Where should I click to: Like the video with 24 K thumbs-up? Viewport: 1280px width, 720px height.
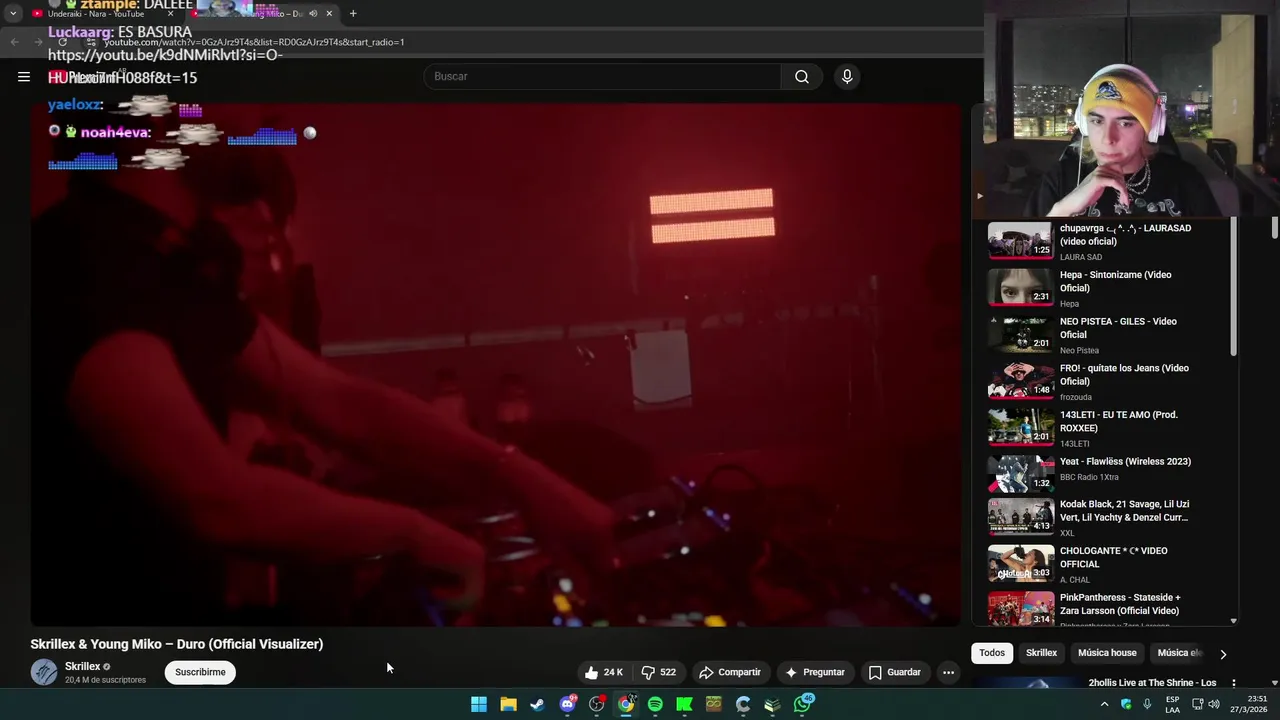pyautogui.click(x=604, y=672)
